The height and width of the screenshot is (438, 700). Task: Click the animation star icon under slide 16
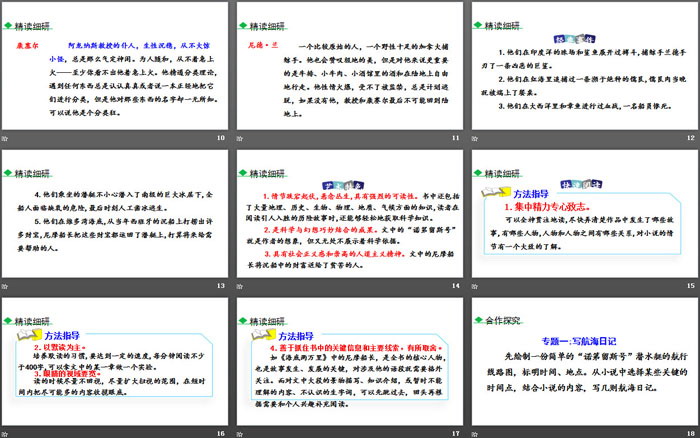tap(5, 434)
